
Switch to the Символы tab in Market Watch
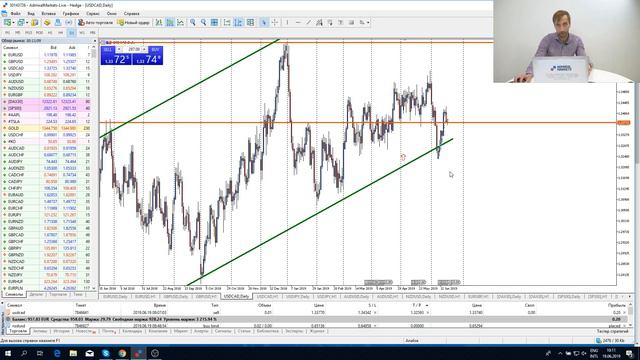[x=14, y=294]
